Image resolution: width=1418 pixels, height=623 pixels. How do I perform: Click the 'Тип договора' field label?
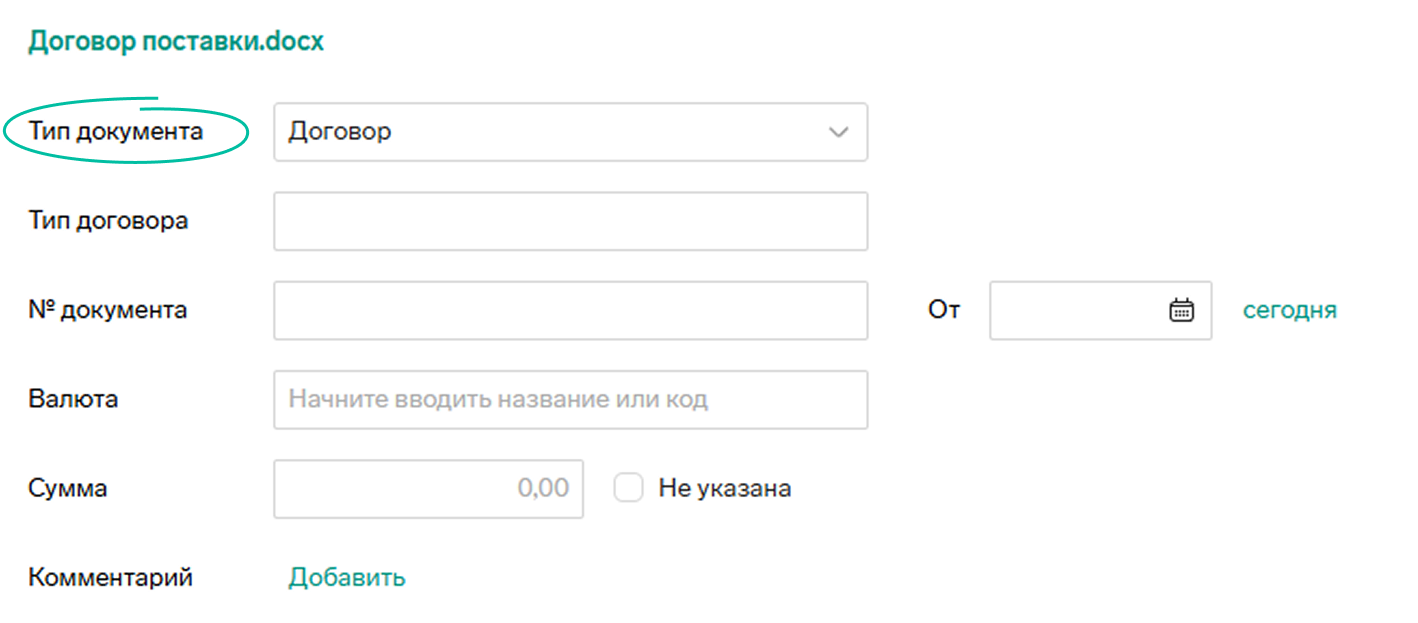[x=108, y=221]
